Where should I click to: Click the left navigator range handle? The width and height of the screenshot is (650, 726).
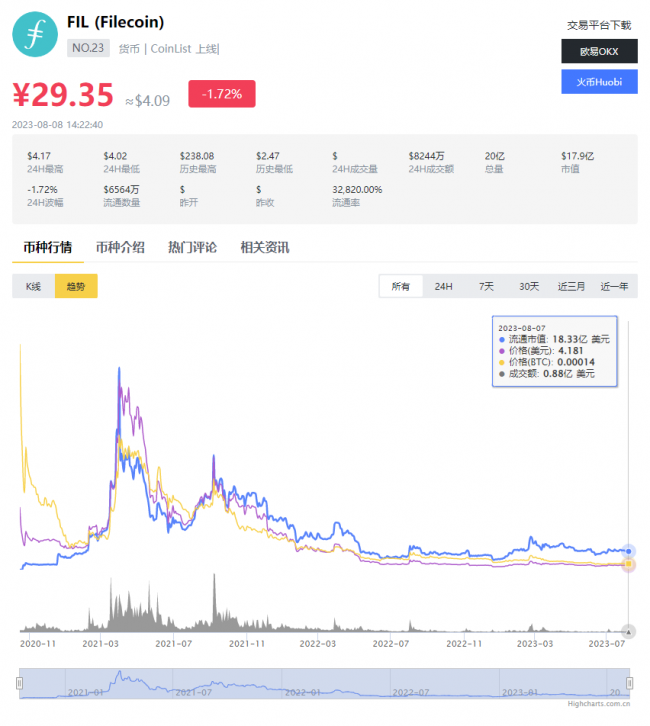(x=19, y=683)
